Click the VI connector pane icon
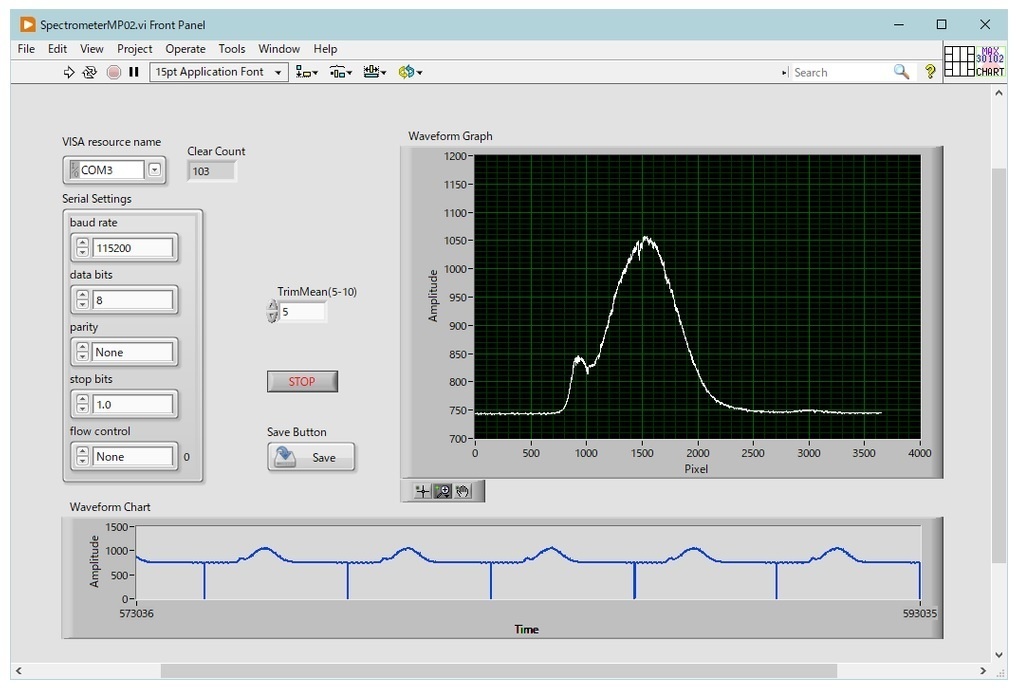The width and height of the screenshot is (1017, 689). (959, 62)
